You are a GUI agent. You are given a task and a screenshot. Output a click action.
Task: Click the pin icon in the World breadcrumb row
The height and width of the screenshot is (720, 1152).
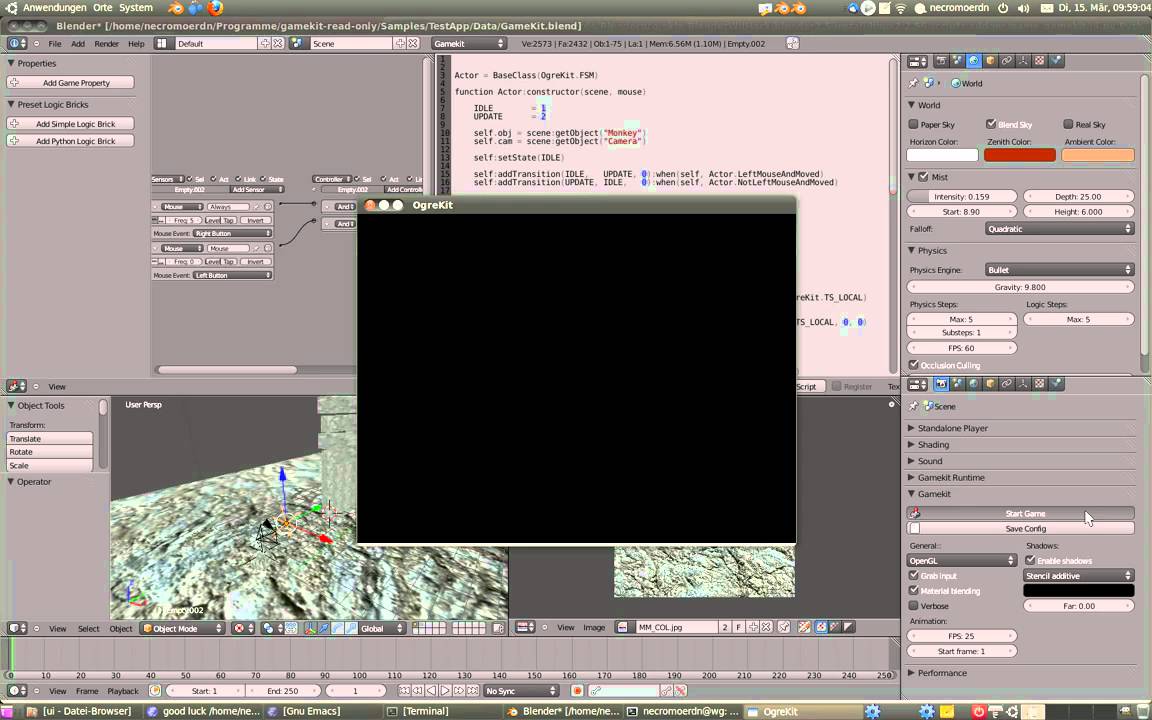click(x=913, y=83)
